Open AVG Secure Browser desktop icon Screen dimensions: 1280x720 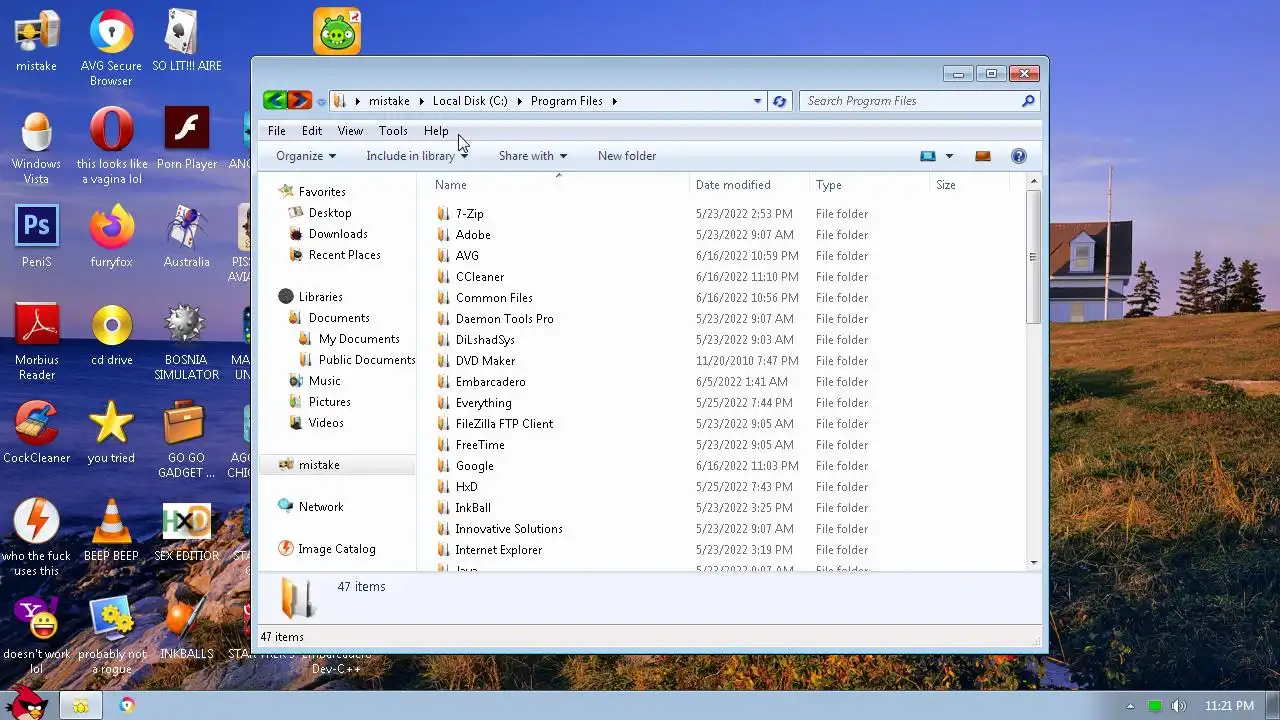coord(111,48)
